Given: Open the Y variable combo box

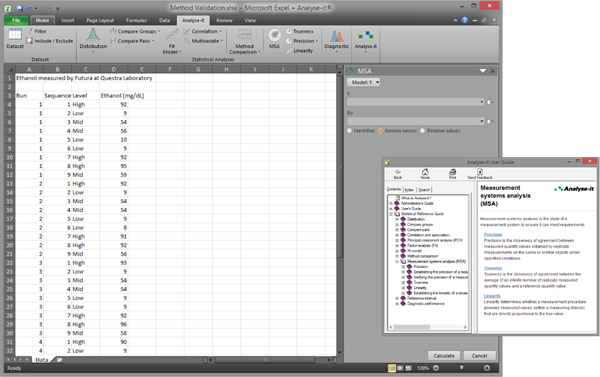Looking at the screenshot, I should (416, 102).
